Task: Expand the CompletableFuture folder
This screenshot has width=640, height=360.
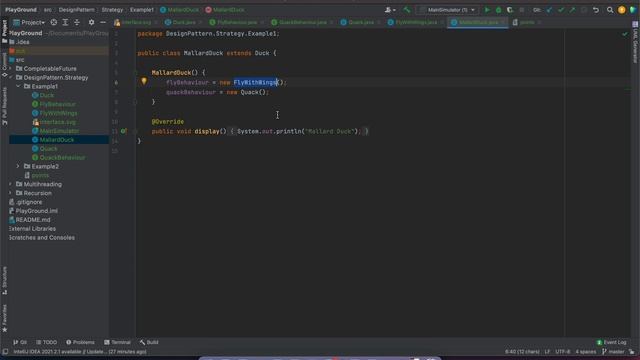Action: pyautogui.click(x=11, y=69)
